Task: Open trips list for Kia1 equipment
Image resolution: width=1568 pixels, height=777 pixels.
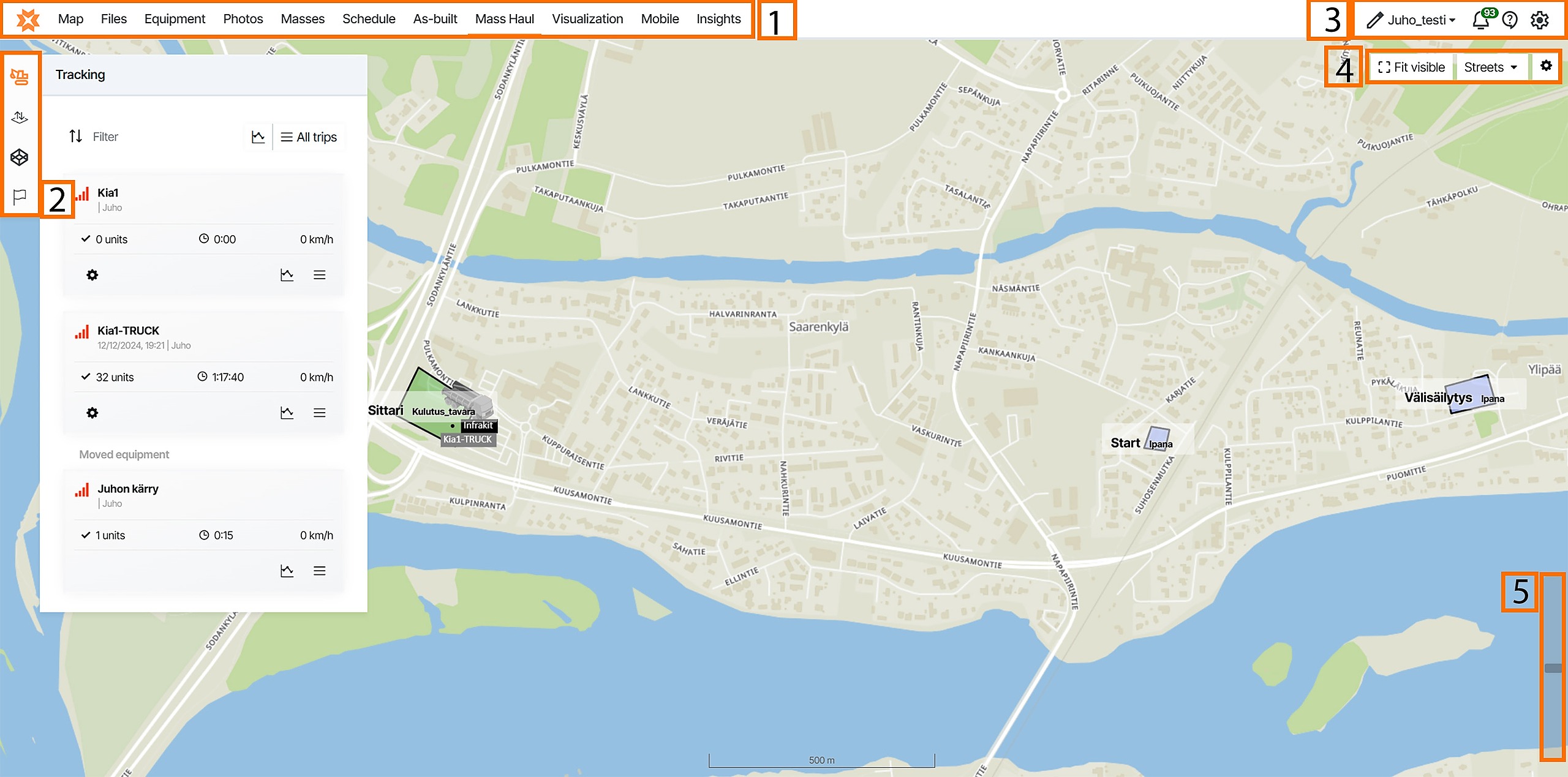Action: click(x=319, y=275)
